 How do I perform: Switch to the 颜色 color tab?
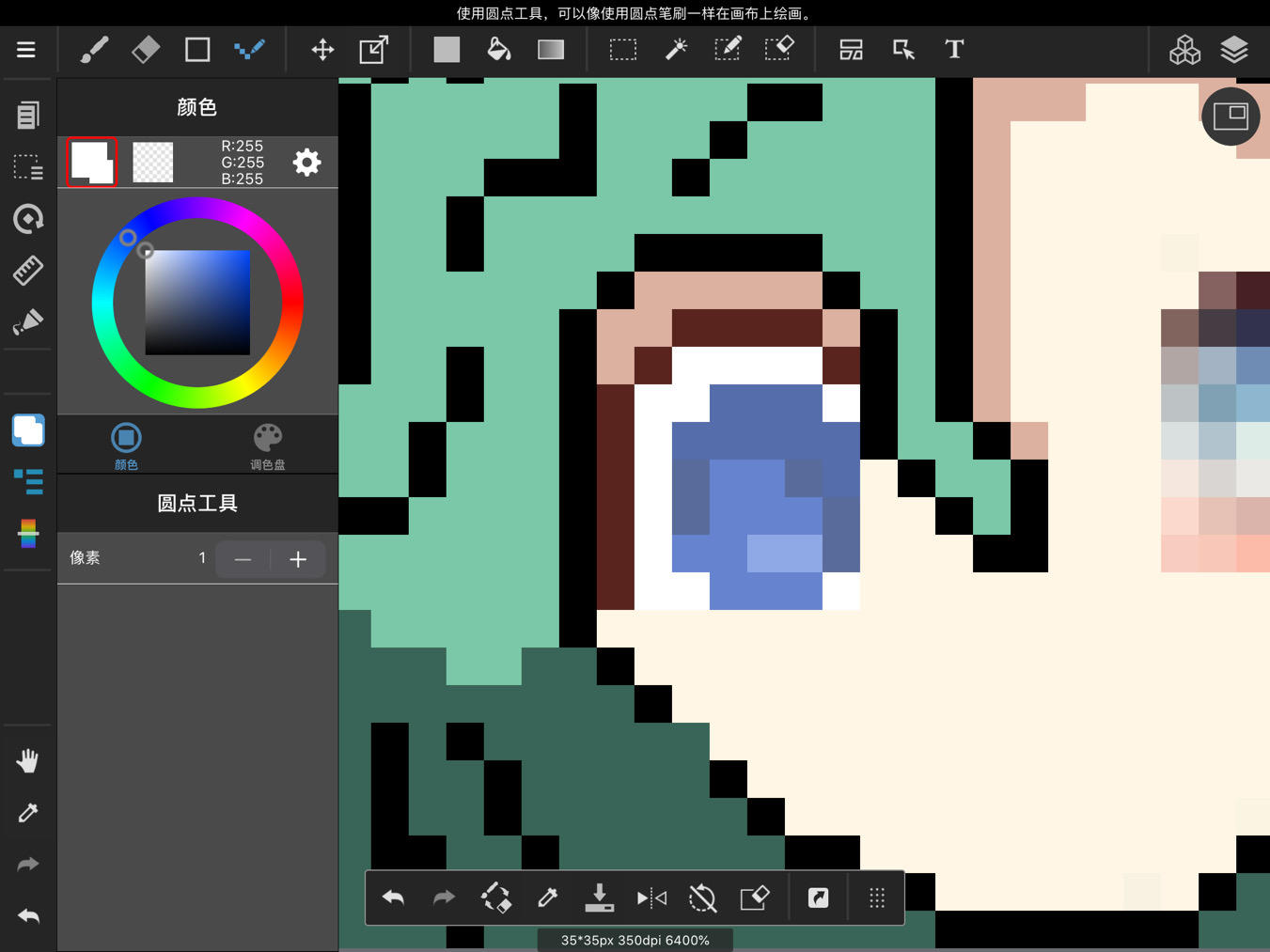click(126, 446)
